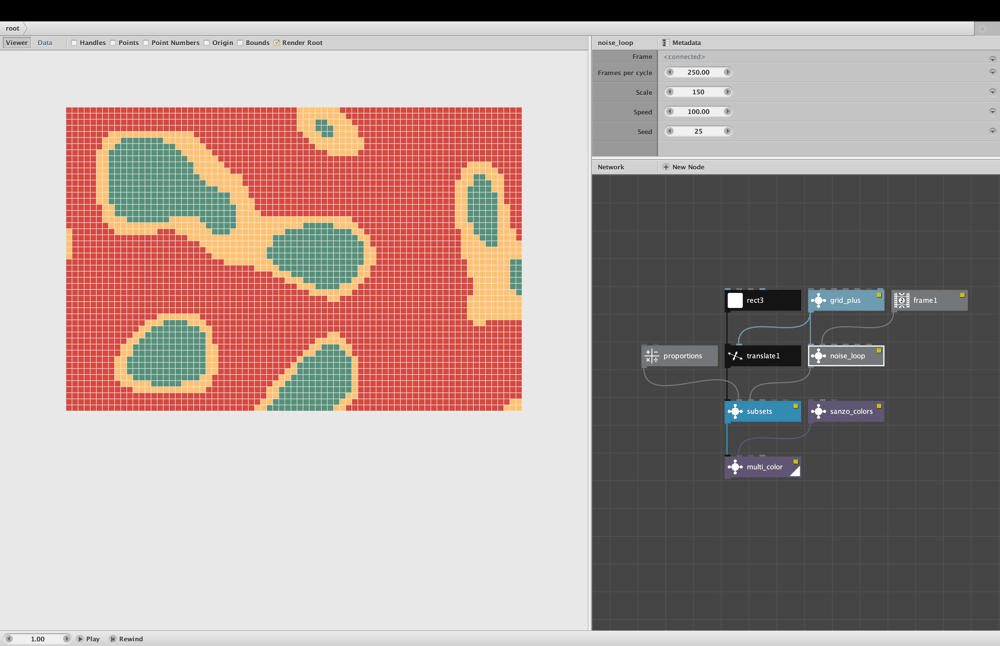Click the proportions node icon
This screenshot has width=1000, height=646.
coord(652,356)
